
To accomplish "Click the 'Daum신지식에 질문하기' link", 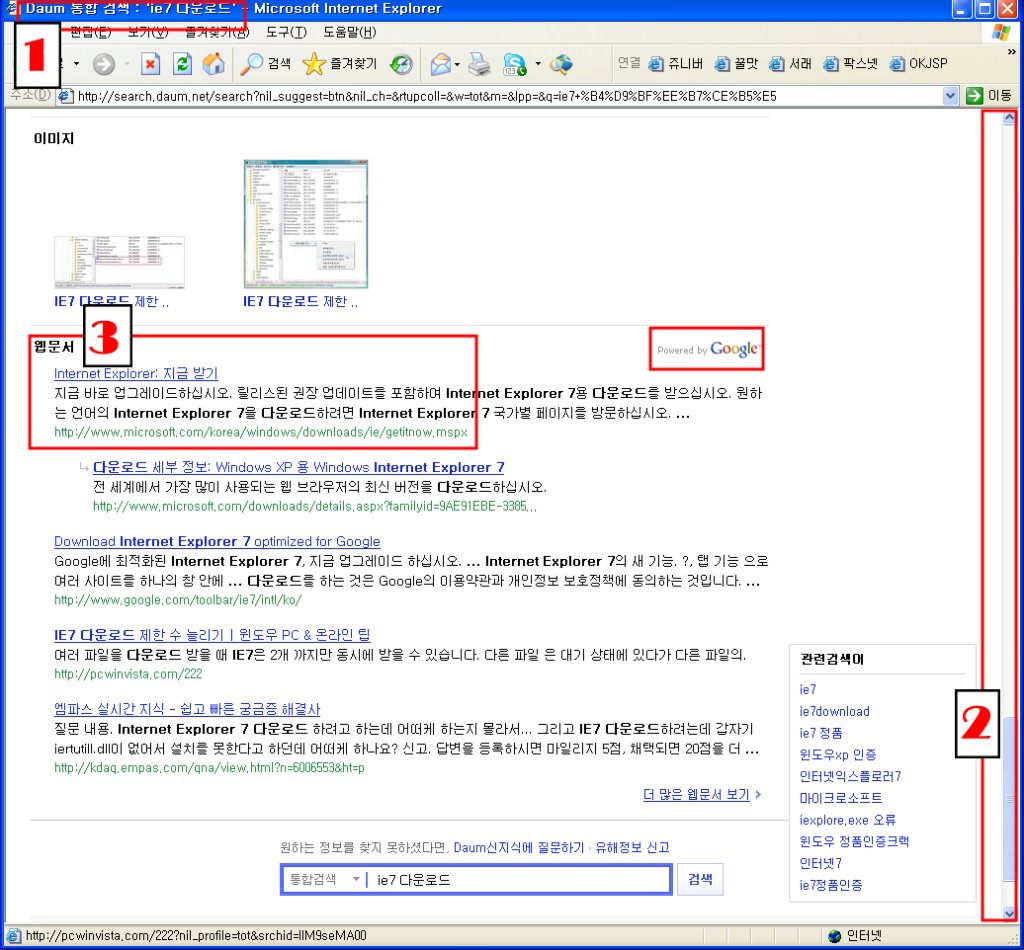I will [x=519, y=847].
